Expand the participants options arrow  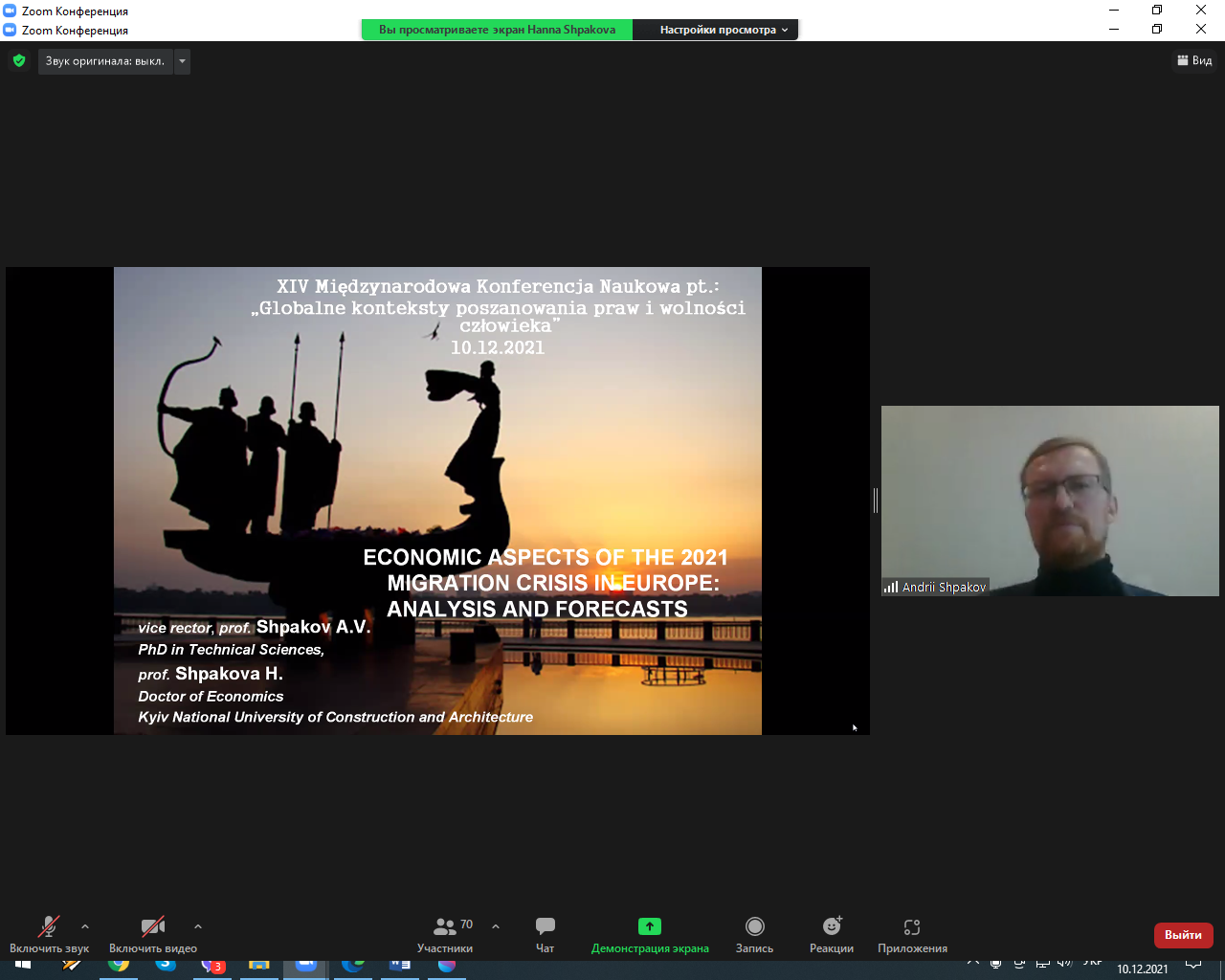click(x=496, y=926)
